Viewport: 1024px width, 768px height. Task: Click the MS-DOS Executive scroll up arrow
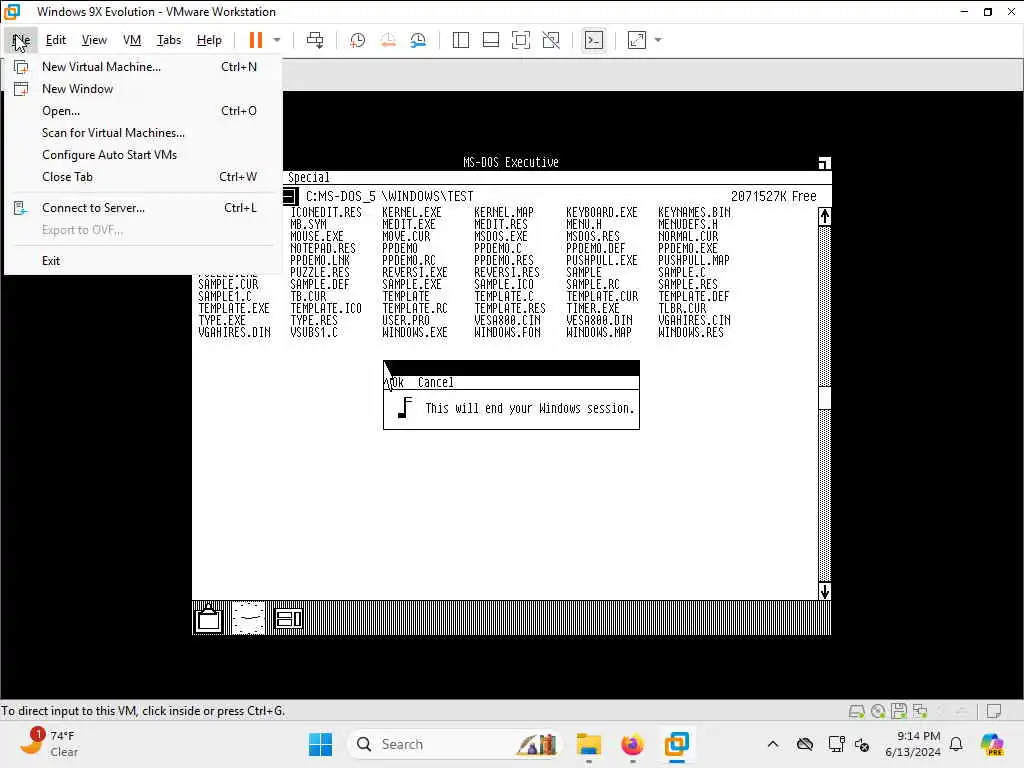point(825,216)
